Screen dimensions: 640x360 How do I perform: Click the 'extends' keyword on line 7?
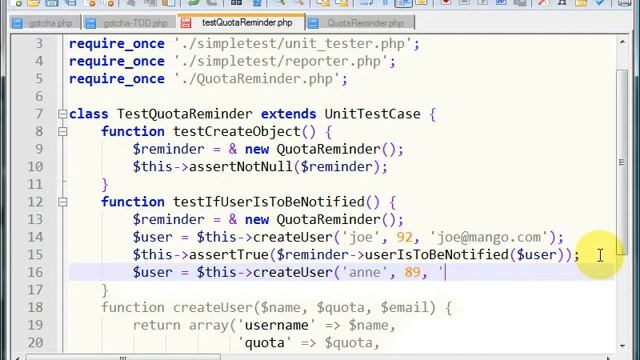[289, 114]
